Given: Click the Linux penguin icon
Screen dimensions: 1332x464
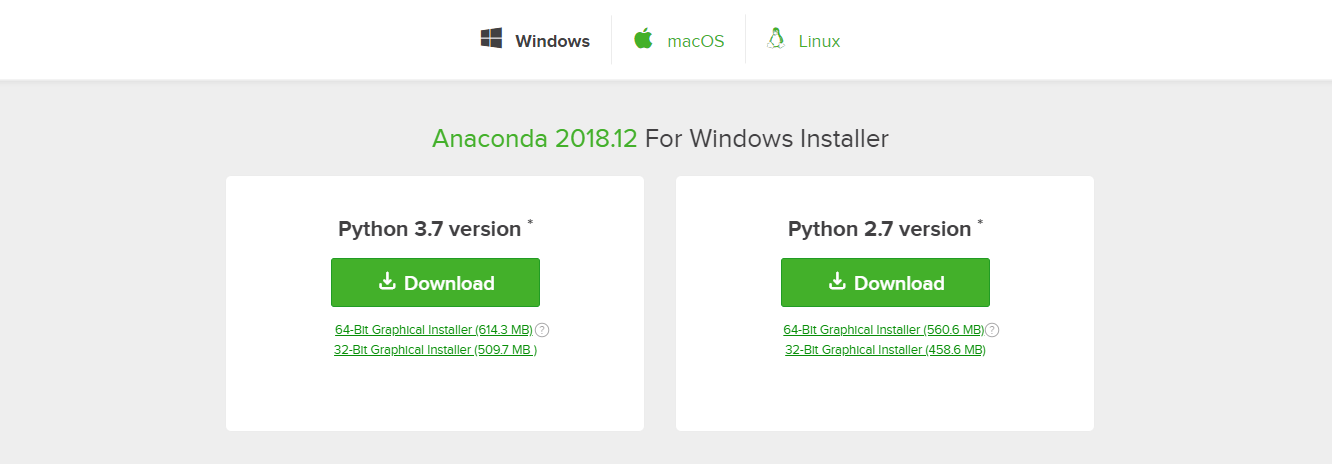Looking at the screenshot, I should point(775,39).
